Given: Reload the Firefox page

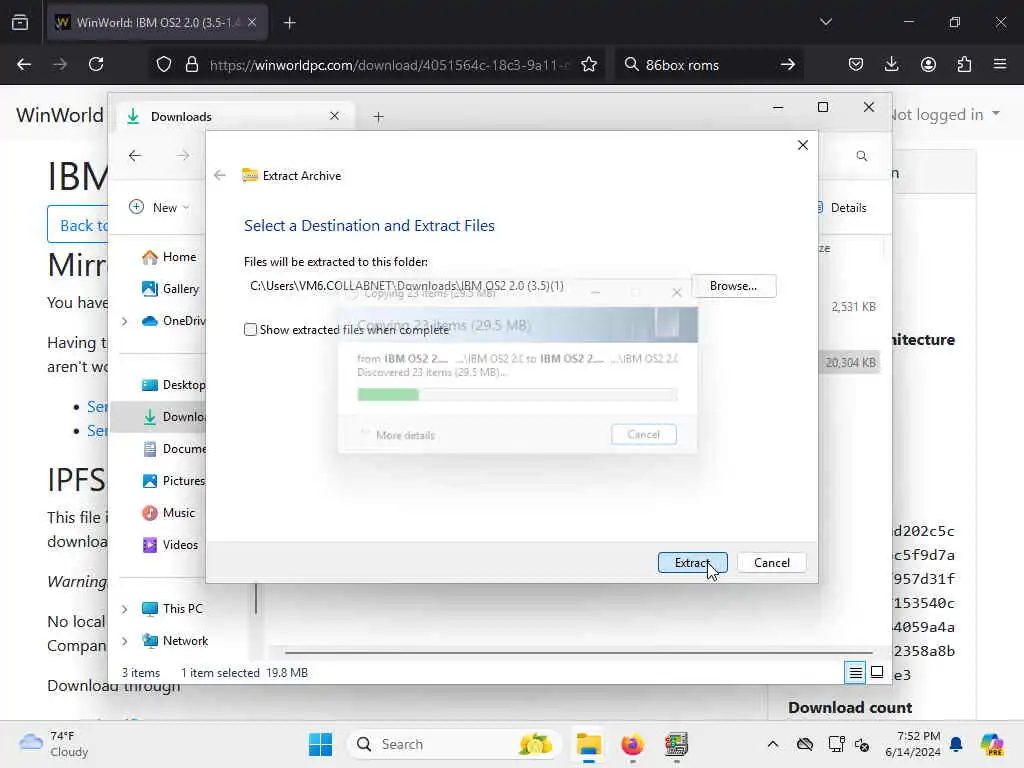Looking at the screenshot, I should [x=96, y=64].
